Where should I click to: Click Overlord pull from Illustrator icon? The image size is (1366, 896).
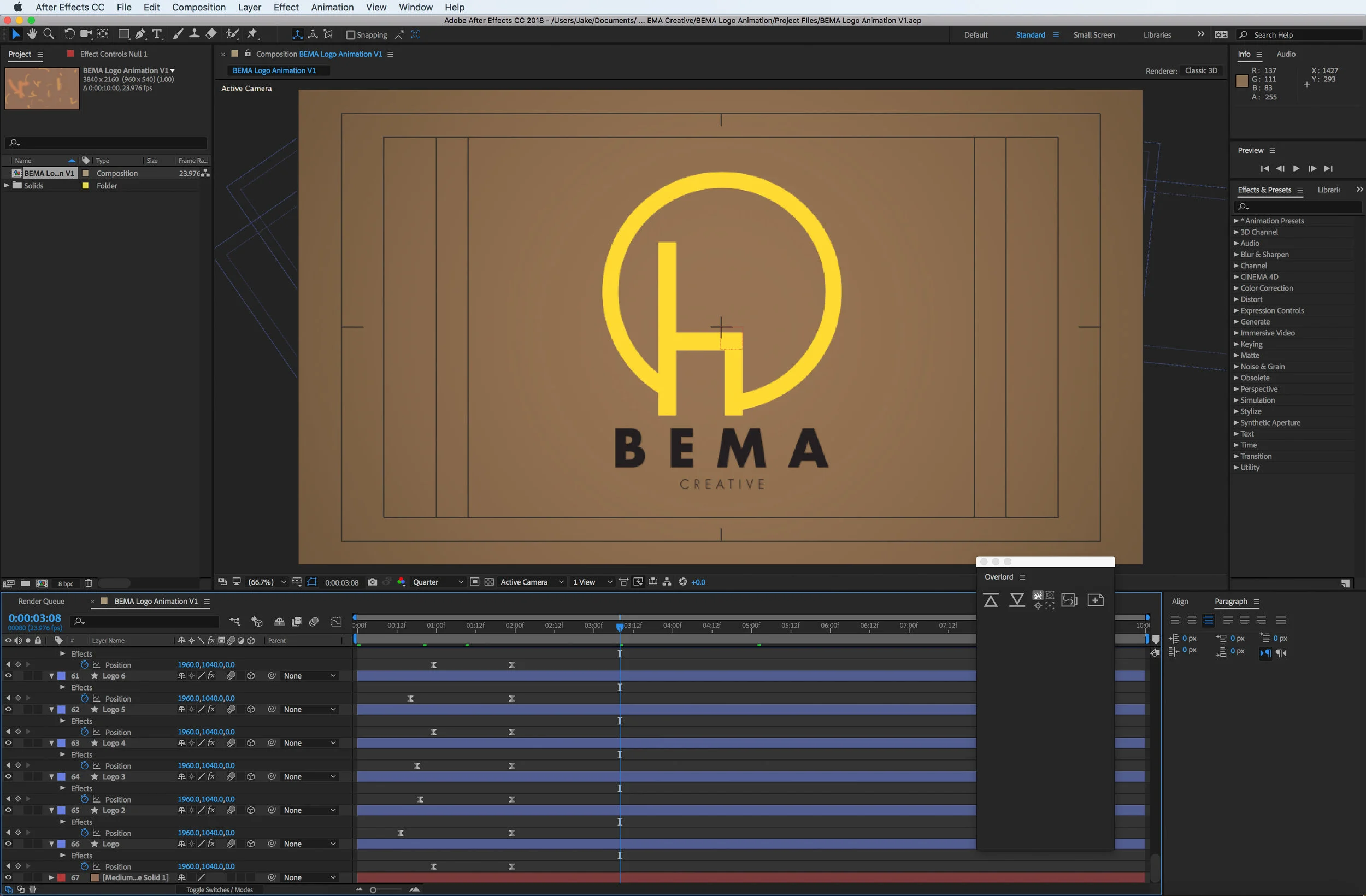pos(1016,600)
